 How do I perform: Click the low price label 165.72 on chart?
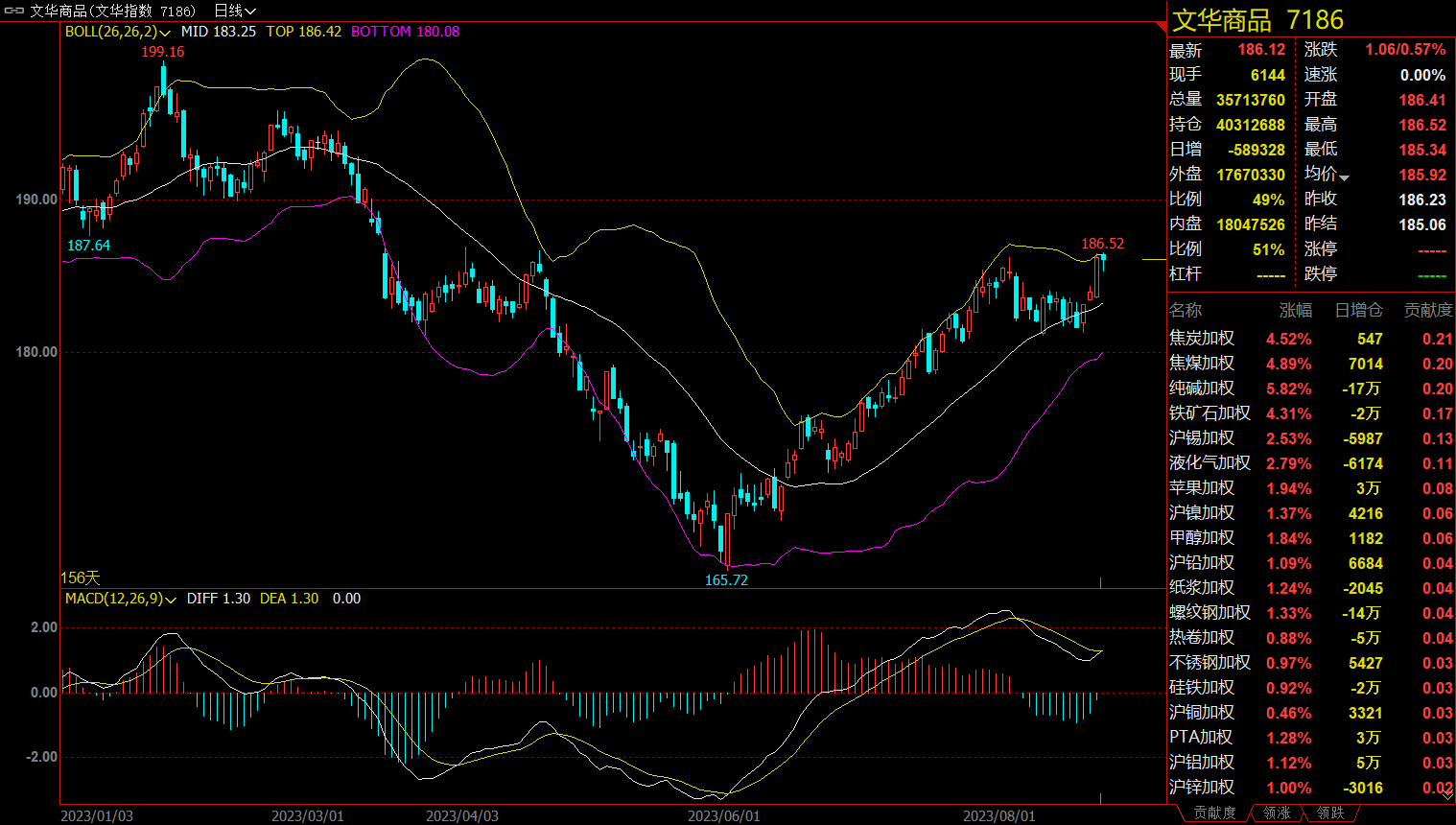point(726,580)
